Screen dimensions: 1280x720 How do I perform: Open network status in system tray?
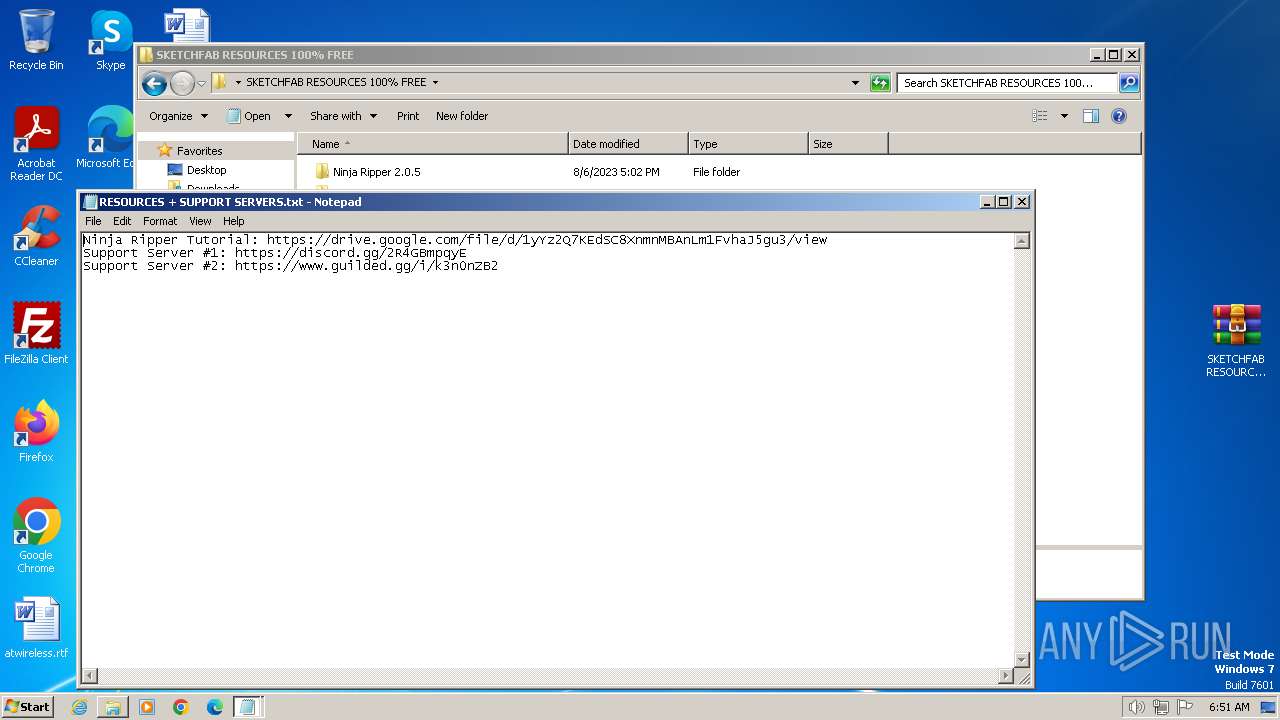1160,707
